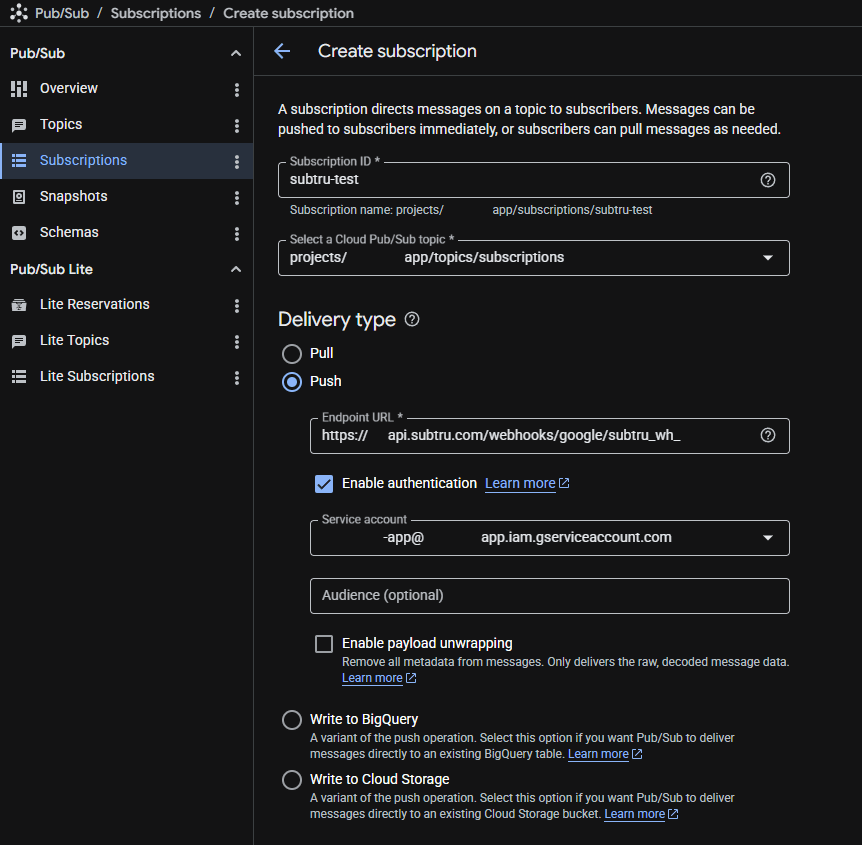Click the Schemas code icon

[x=19, y=233]
